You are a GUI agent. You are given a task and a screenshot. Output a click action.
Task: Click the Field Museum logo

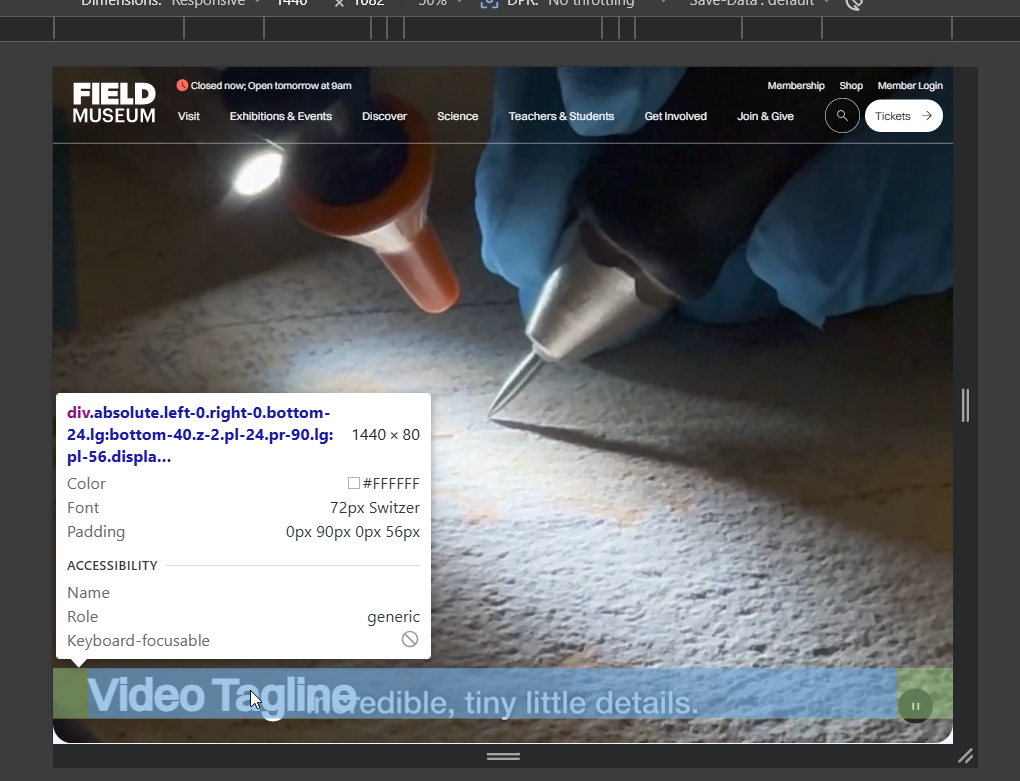coord(114,103)
